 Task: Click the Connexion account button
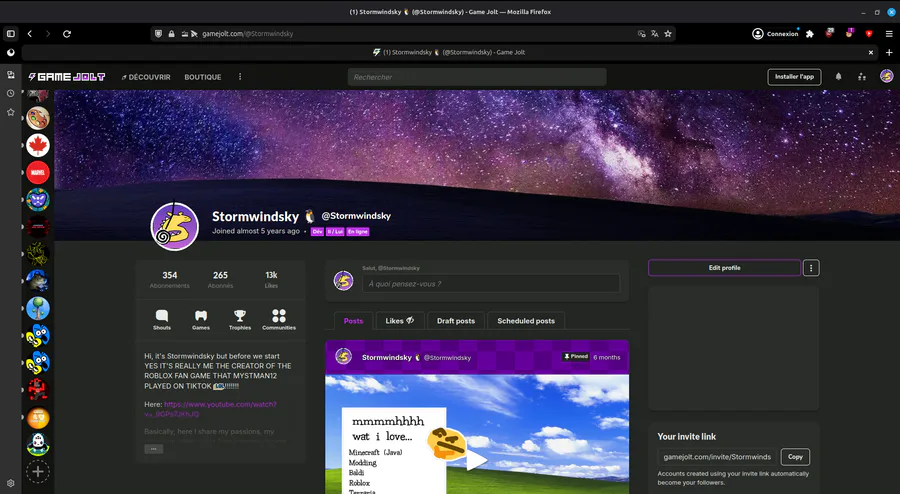tap(775, 34)
